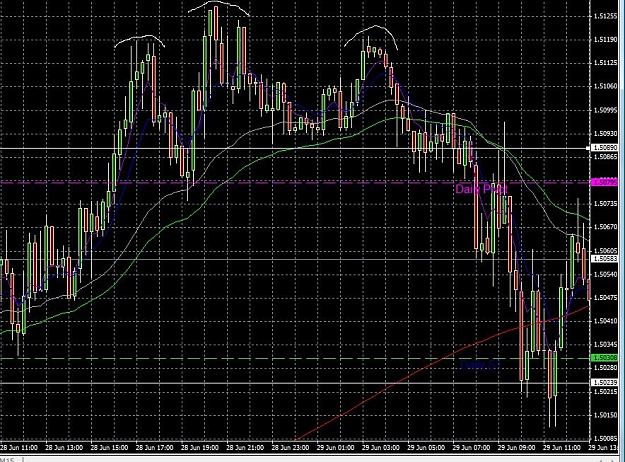Click the '28 Jun 19:00' time label
This screenshot has width=625, height=462.
coord(200,448)
